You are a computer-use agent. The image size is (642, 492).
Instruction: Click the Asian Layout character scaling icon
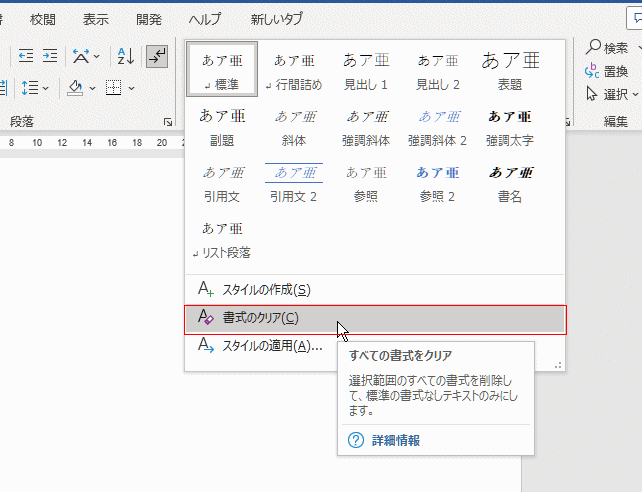81,56
